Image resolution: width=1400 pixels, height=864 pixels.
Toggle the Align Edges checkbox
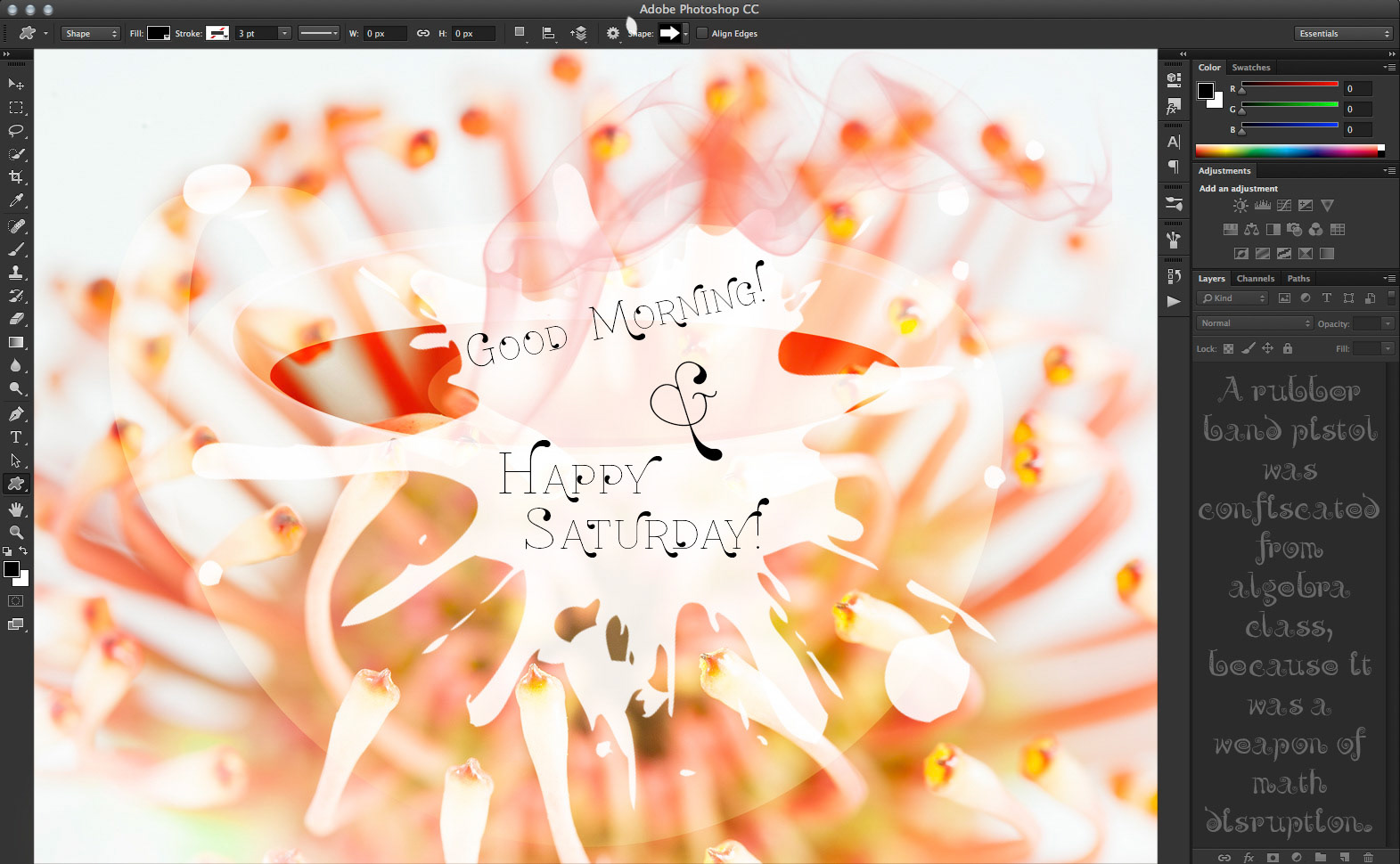click(x=702, y=34)
